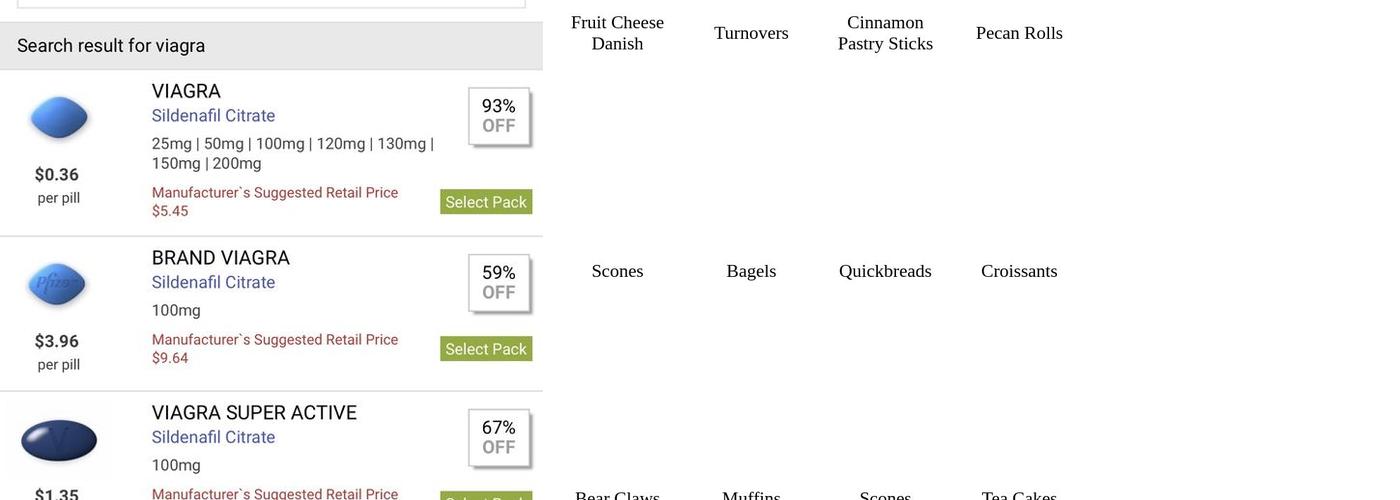Go to the Quickbreads category
The image size is (1400, 500).
tap(885, 271)
